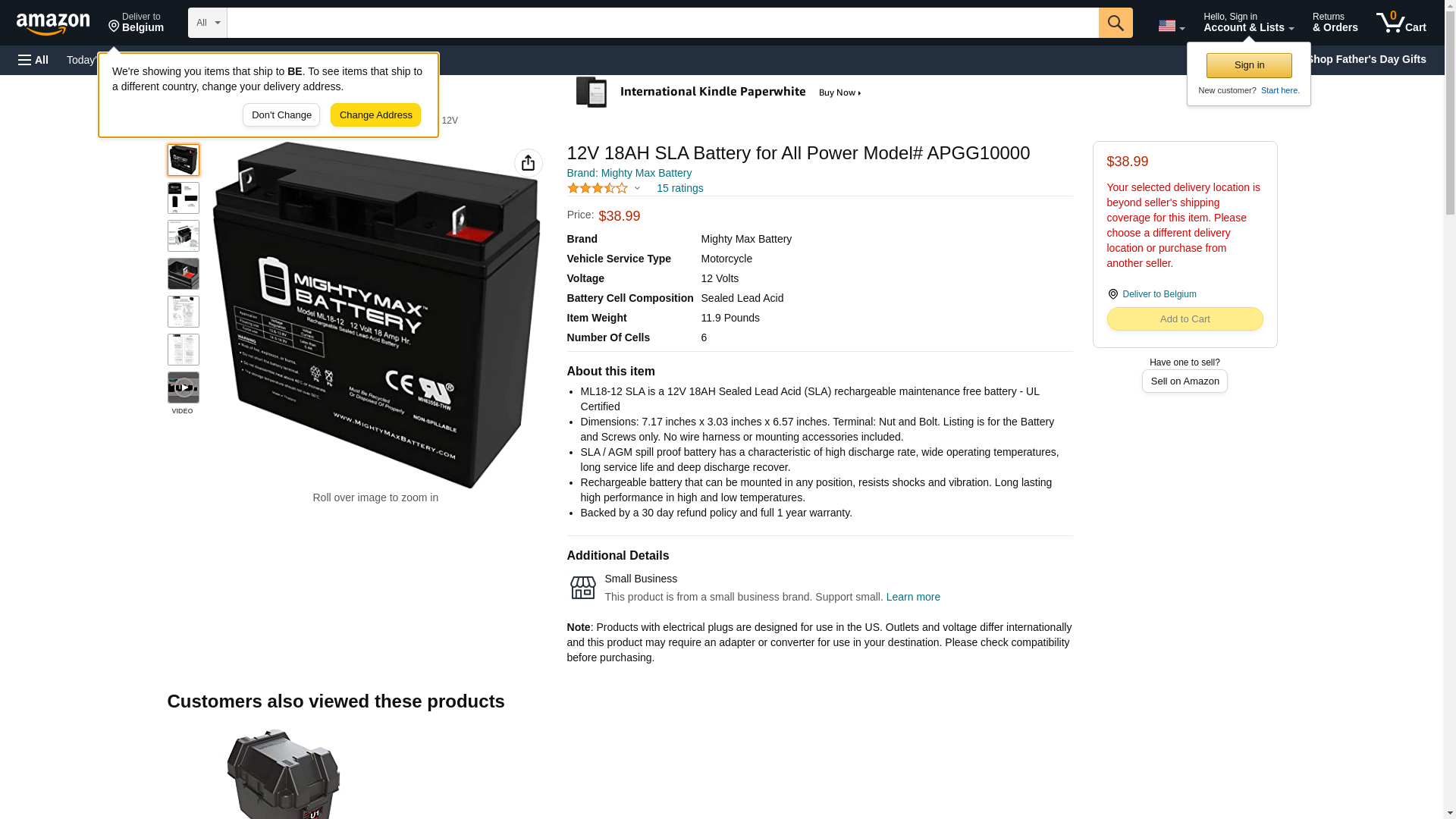Play the product video thumbnail

pos(183,388)
